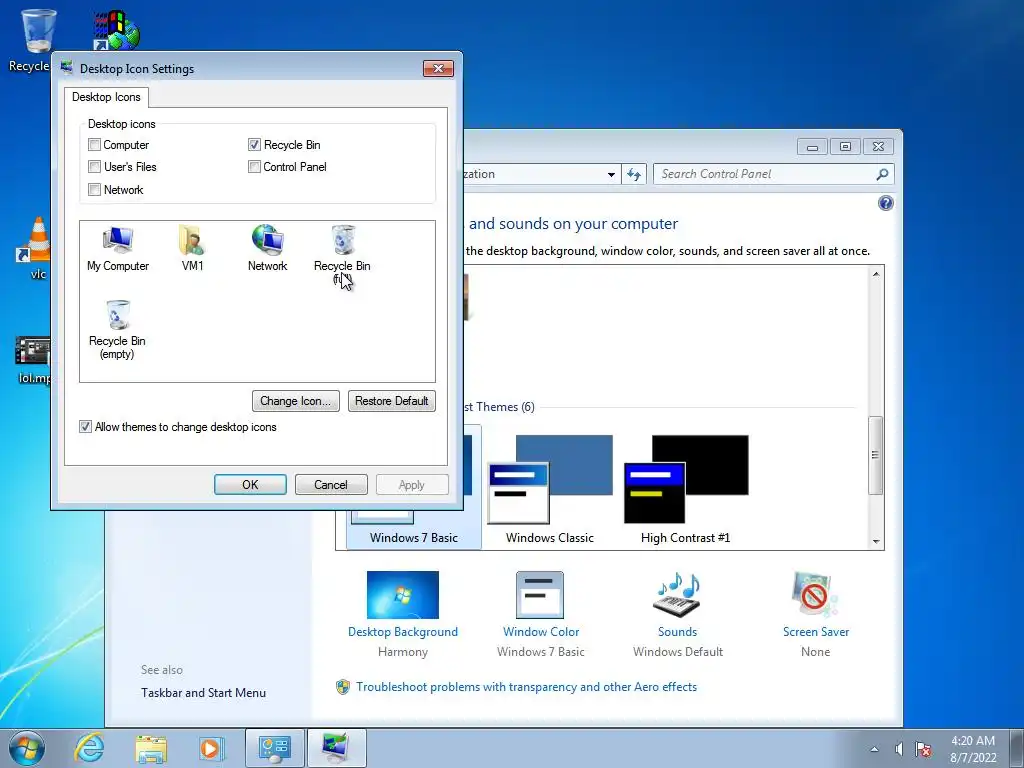Image resolution: width=1024 pixels, height=768 pixels.
Task: Uncheck Allow themes to change desktop icons
Action: [x=85, y=426]
